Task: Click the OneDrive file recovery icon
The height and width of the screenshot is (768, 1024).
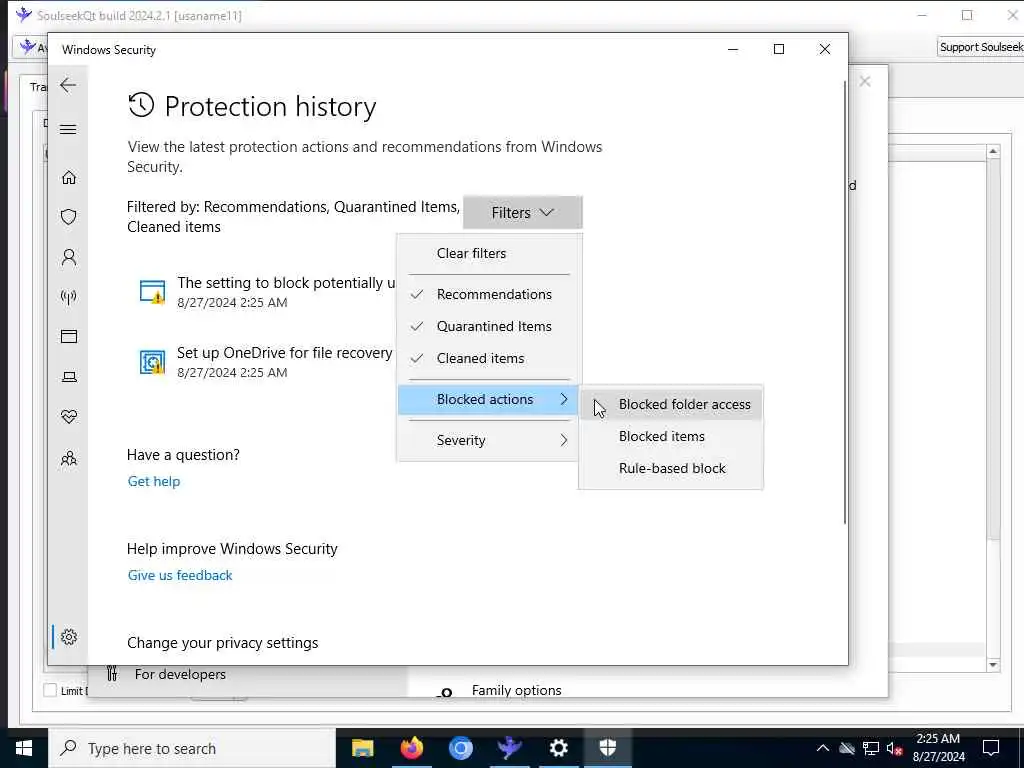Action: point(152,362)
